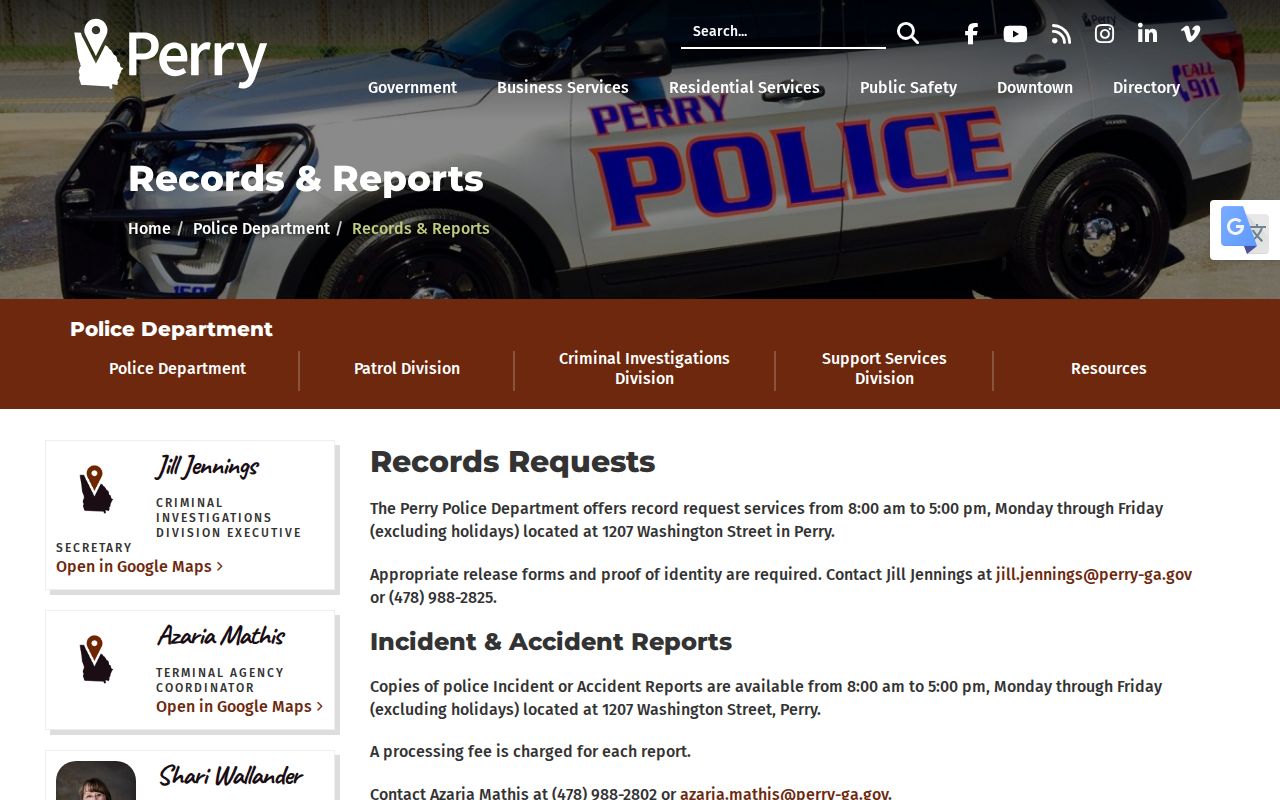Open the Facebook social icon
This screenshot has width=1280, height=800.
point(971,34)
